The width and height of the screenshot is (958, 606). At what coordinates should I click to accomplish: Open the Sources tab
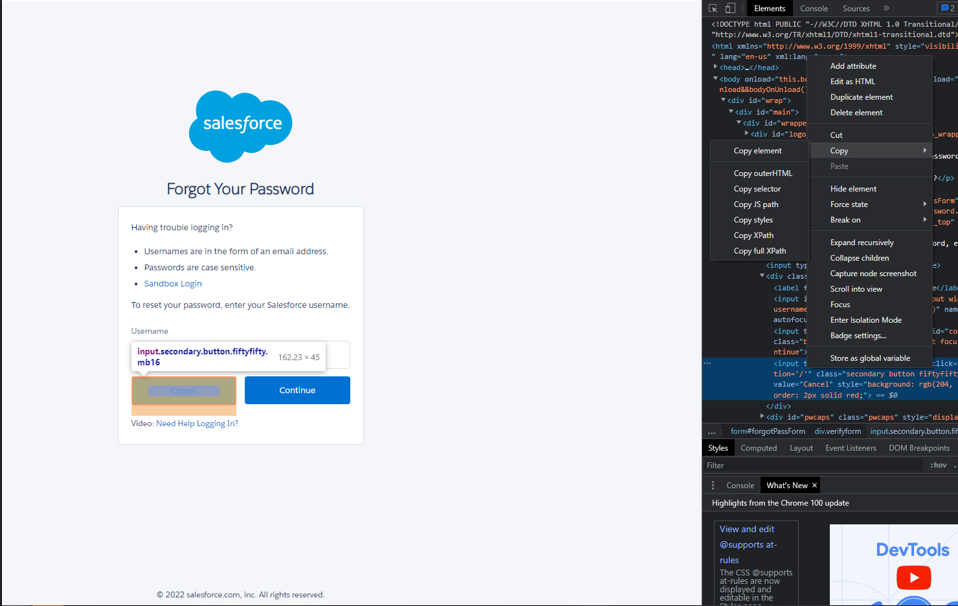pos(856,9)
